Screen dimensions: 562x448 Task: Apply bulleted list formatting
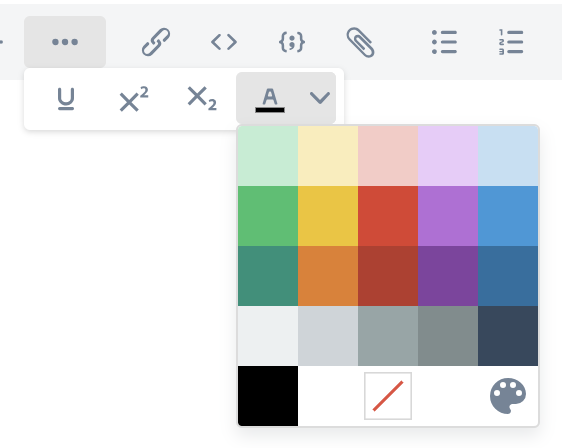coord(444,42)
